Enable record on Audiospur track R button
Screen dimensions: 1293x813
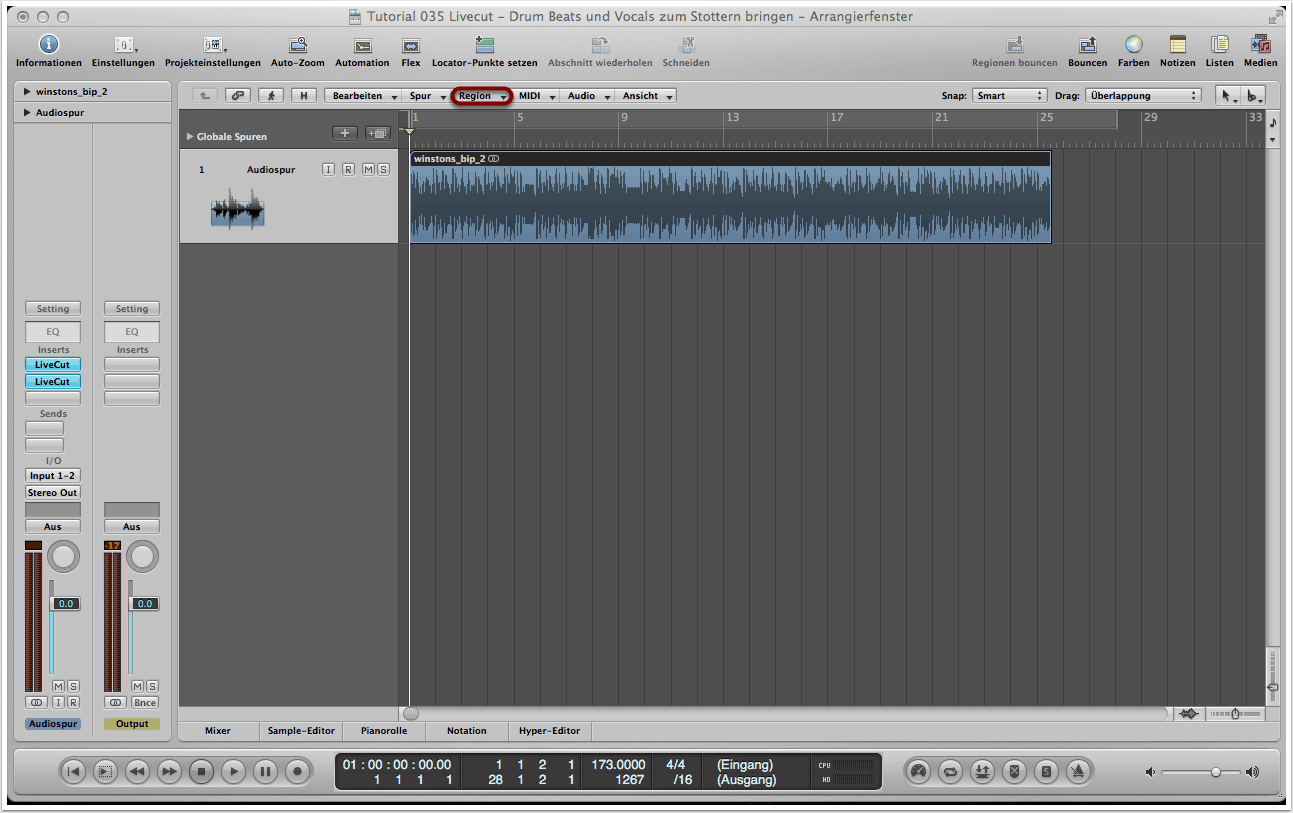[348, 170]
